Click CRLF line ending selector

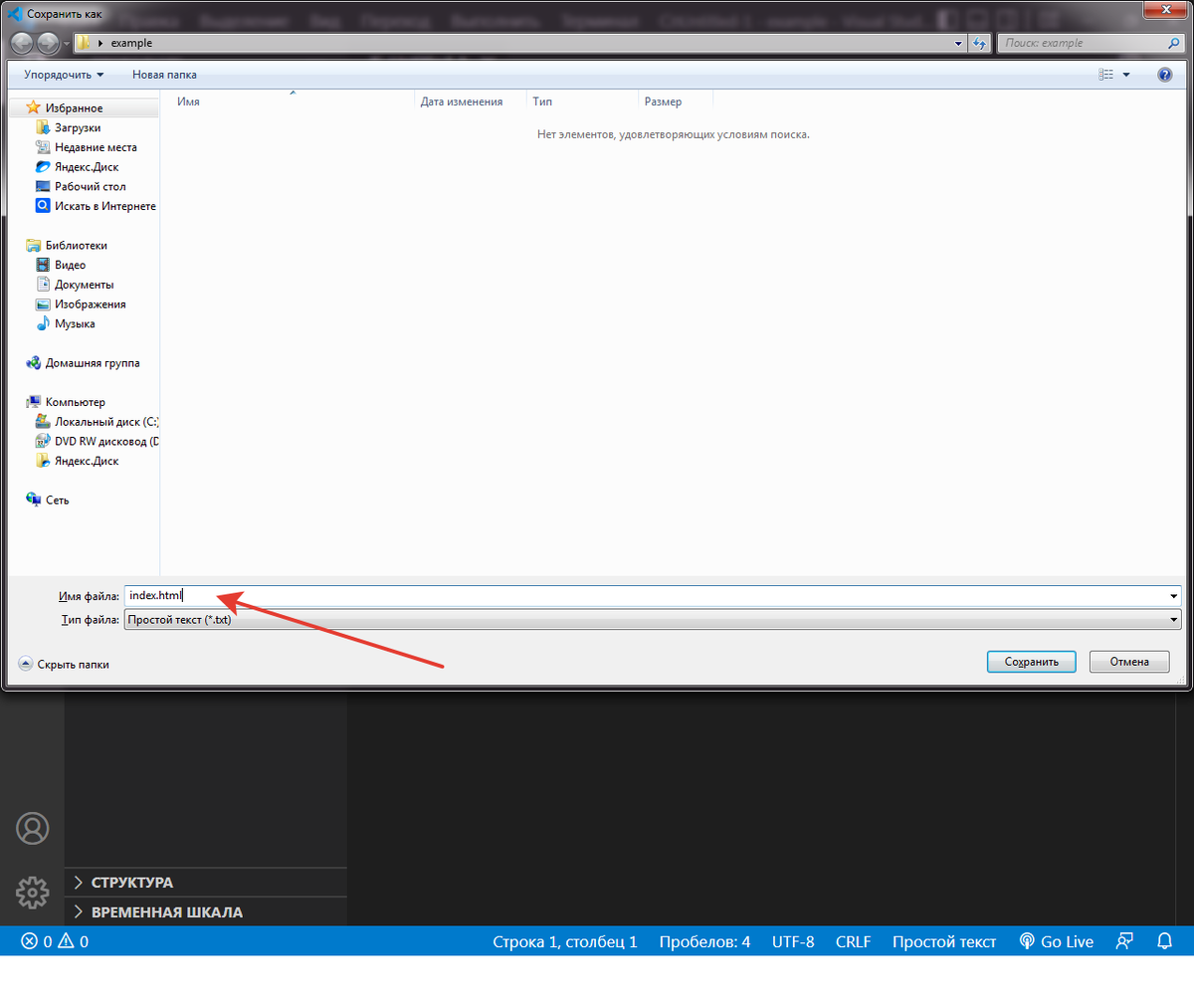coord(853,941)
